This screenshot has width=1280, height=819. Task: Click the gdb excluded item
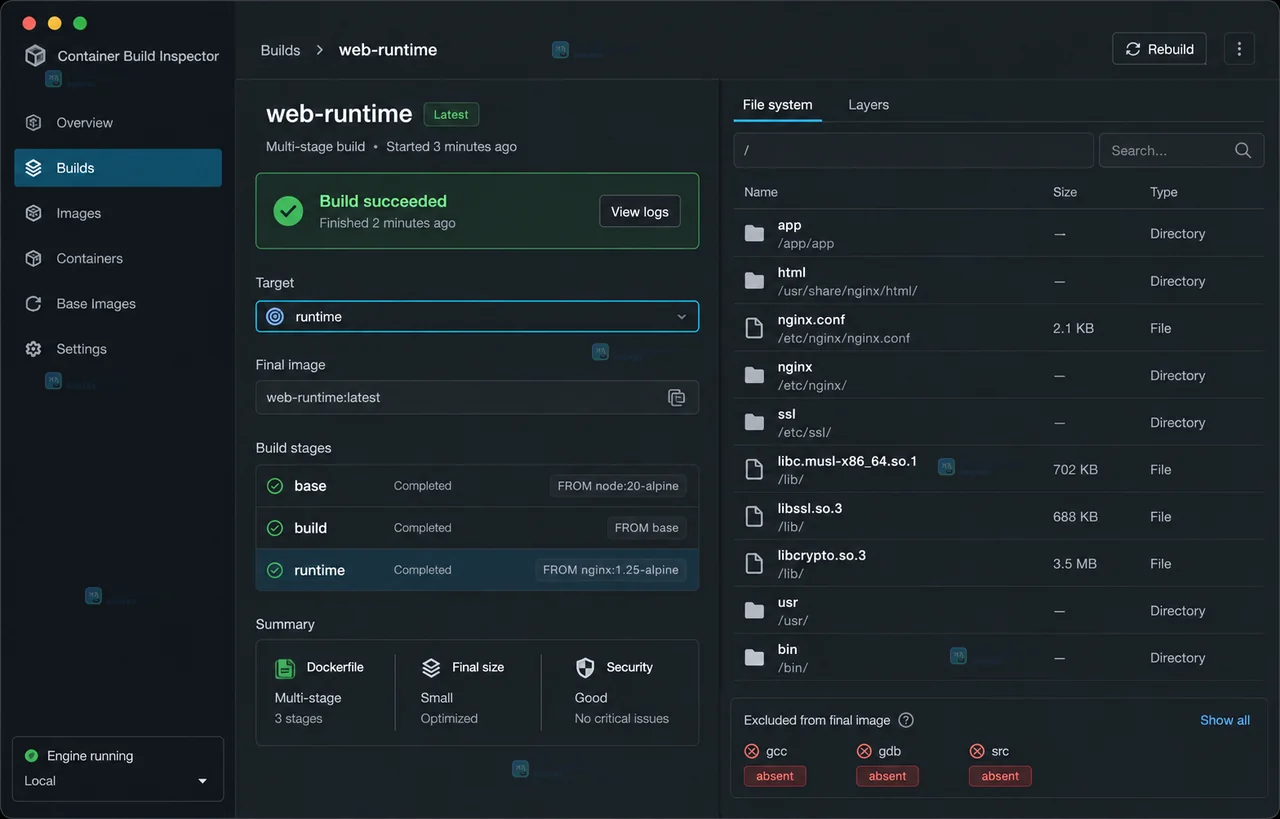coord(880,751)
